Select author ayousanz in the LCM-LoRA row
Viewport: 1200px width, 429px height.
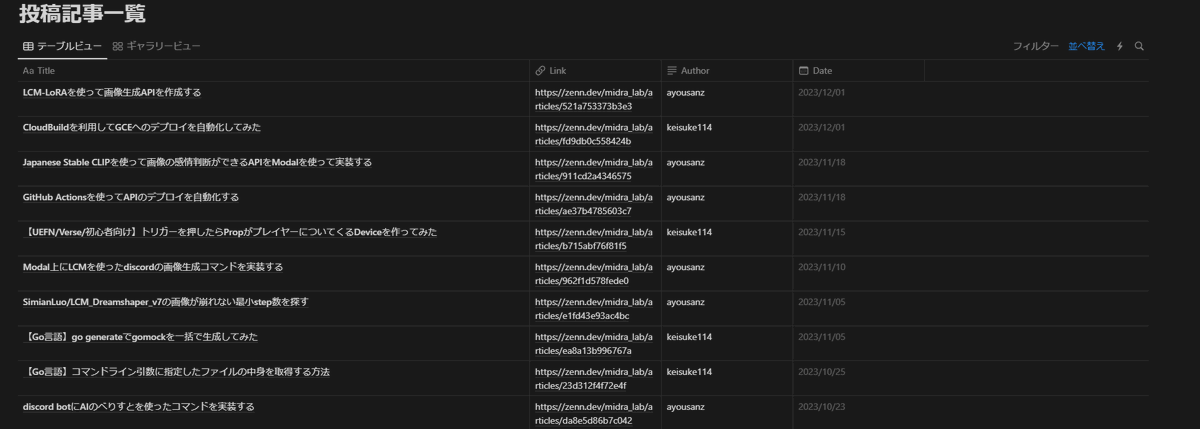[686, 93]
